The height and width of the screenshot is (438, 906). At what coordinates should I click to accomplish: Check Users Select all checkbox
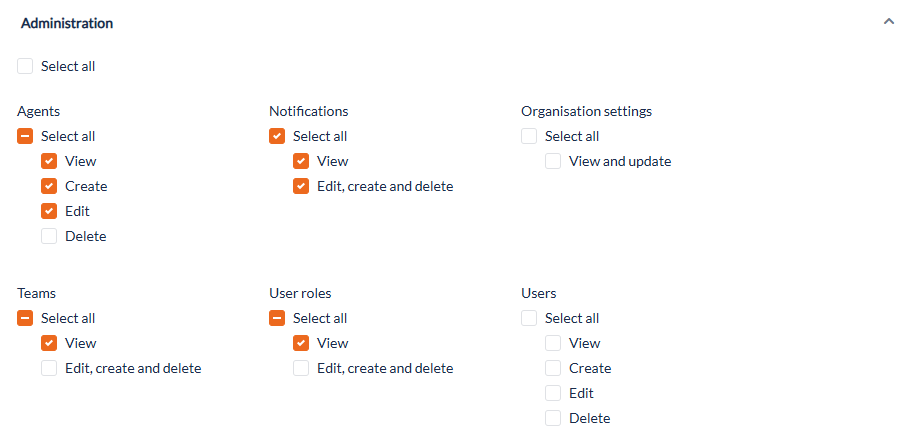coord(530,318)
